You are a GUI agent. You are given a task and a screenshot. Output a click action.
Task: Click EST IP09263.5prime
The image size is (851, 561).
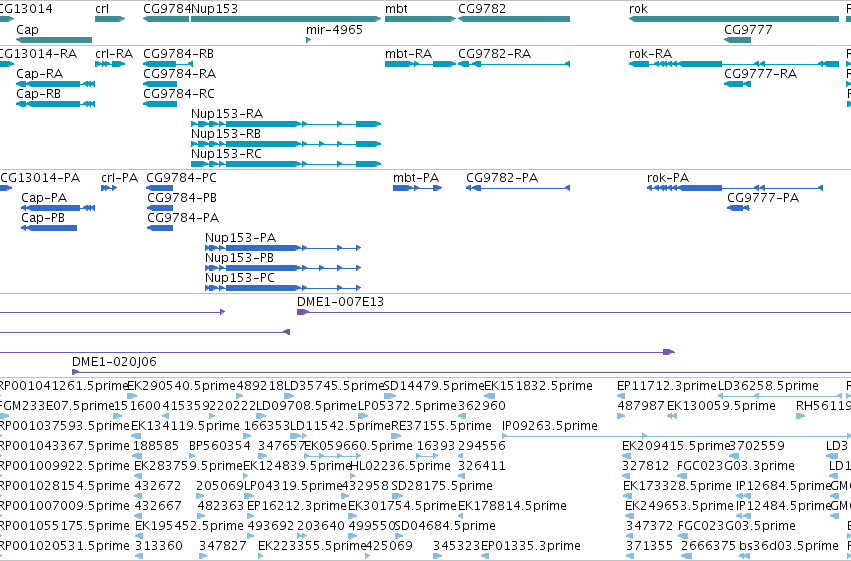(550, 426)
